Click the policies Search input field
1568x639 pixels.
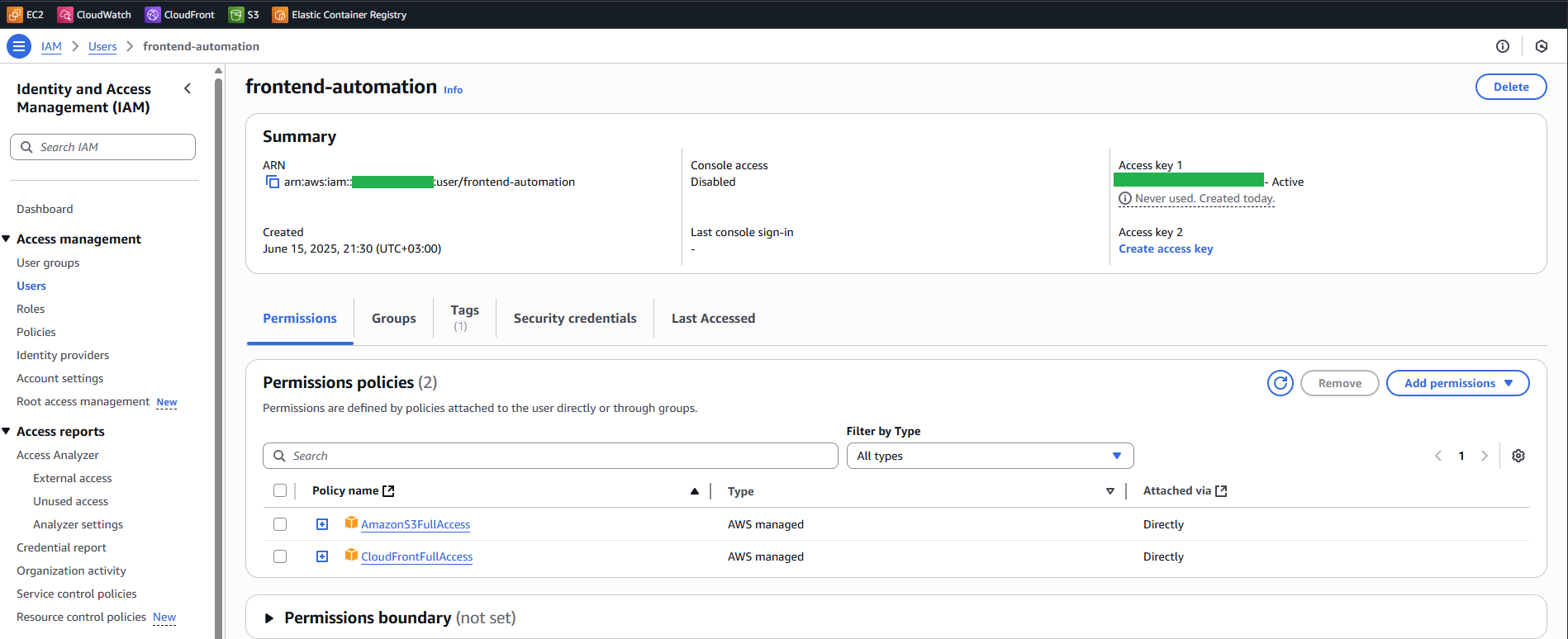(550, 456)
